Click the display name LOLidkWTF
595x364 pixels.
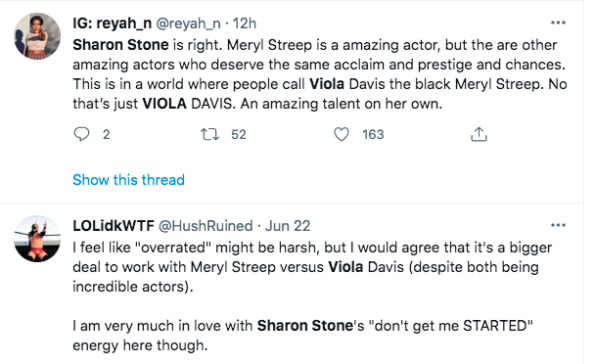113,226
